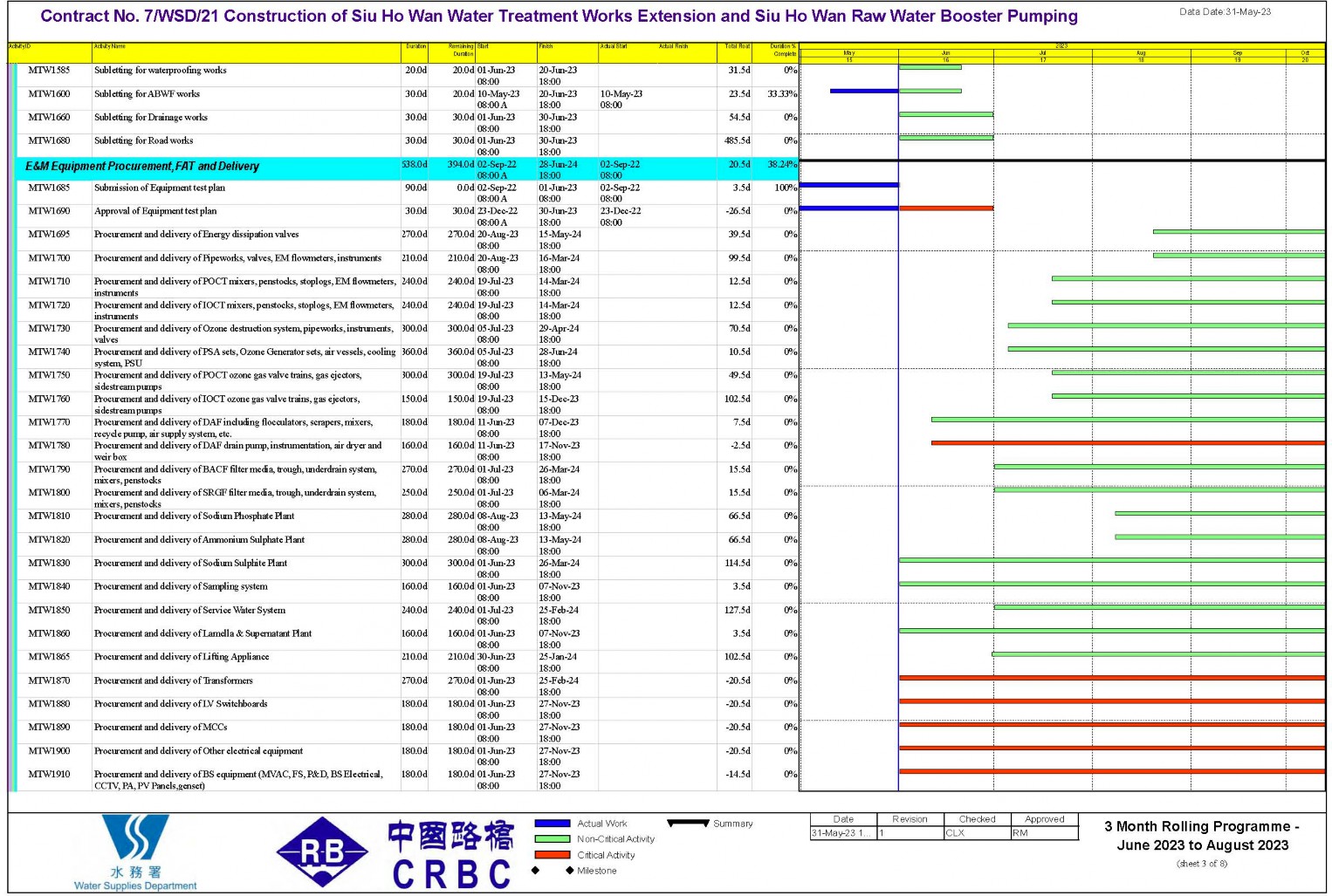
Task: Click the Checked cell value CLX
Action: click(955, 833)
